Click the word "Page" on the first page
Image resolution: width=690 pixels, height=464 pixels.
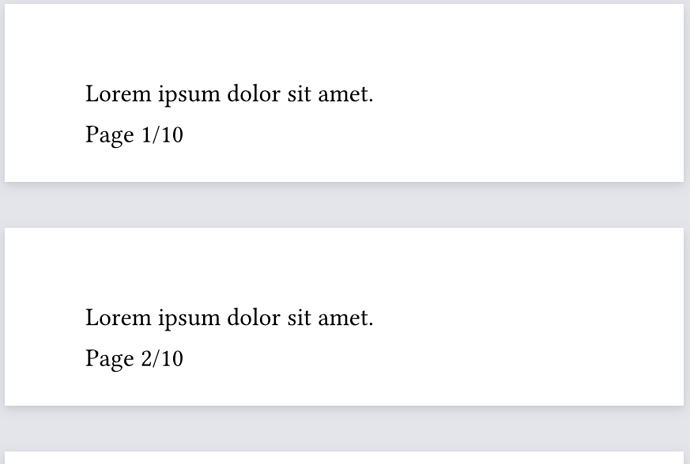point(109,135)
